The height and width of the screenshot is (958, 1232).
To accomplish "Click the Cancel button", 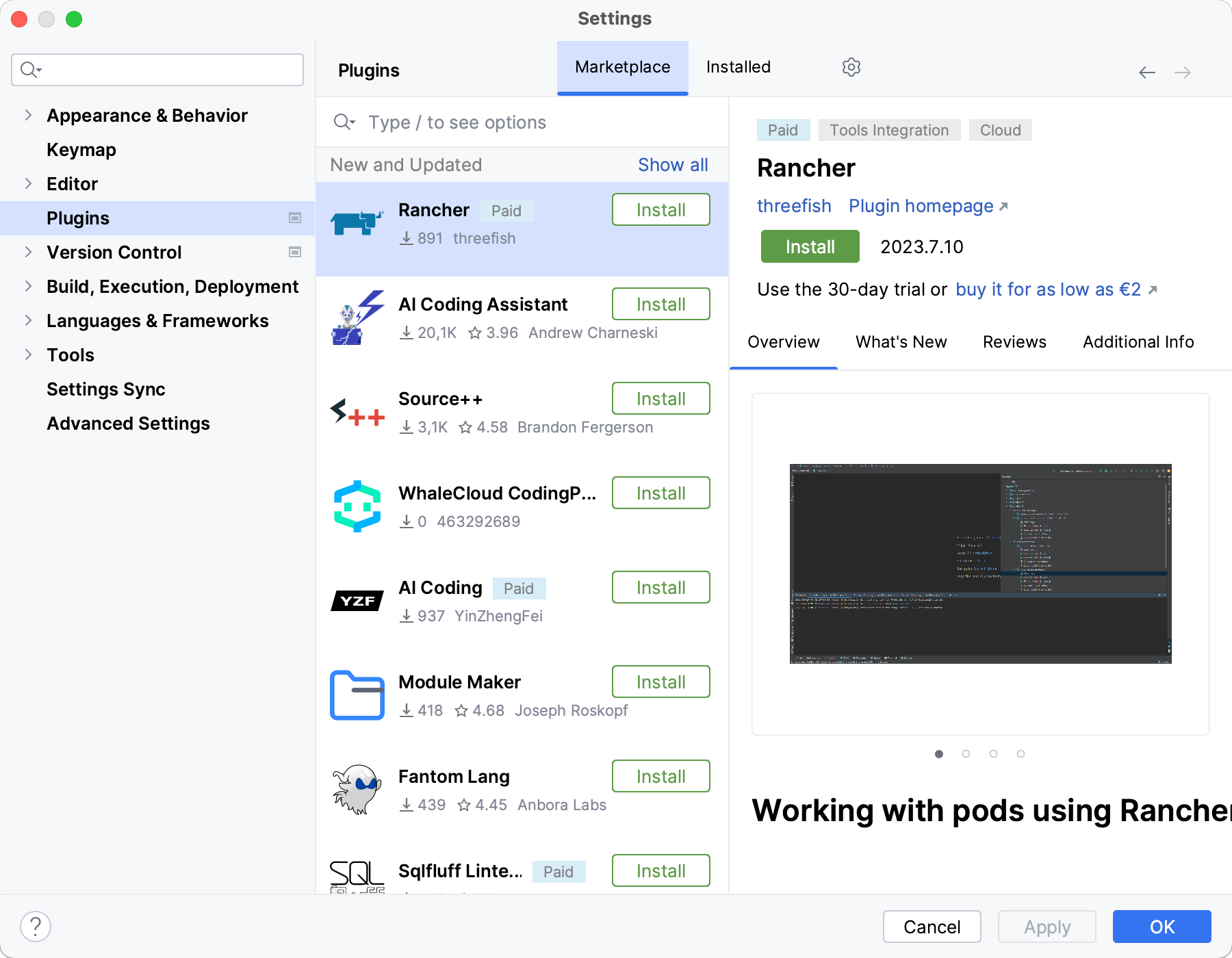I will point(932,927).
